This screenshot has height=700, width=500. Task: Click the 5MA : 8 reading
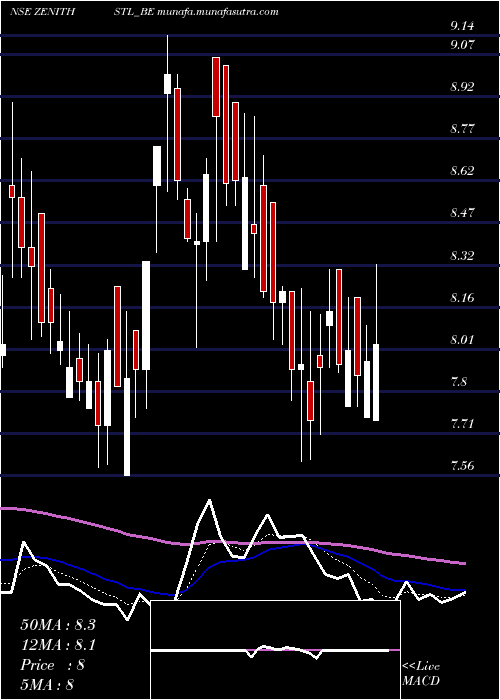click(46, 684)
